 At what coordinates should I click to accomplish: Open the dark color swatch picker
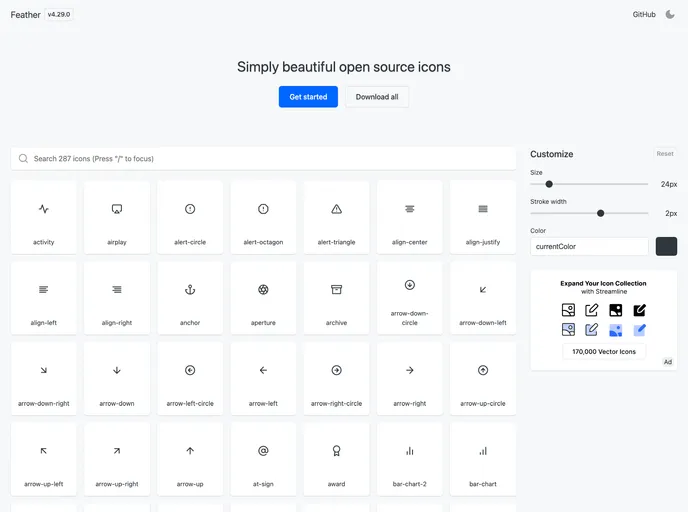[665, 246]
